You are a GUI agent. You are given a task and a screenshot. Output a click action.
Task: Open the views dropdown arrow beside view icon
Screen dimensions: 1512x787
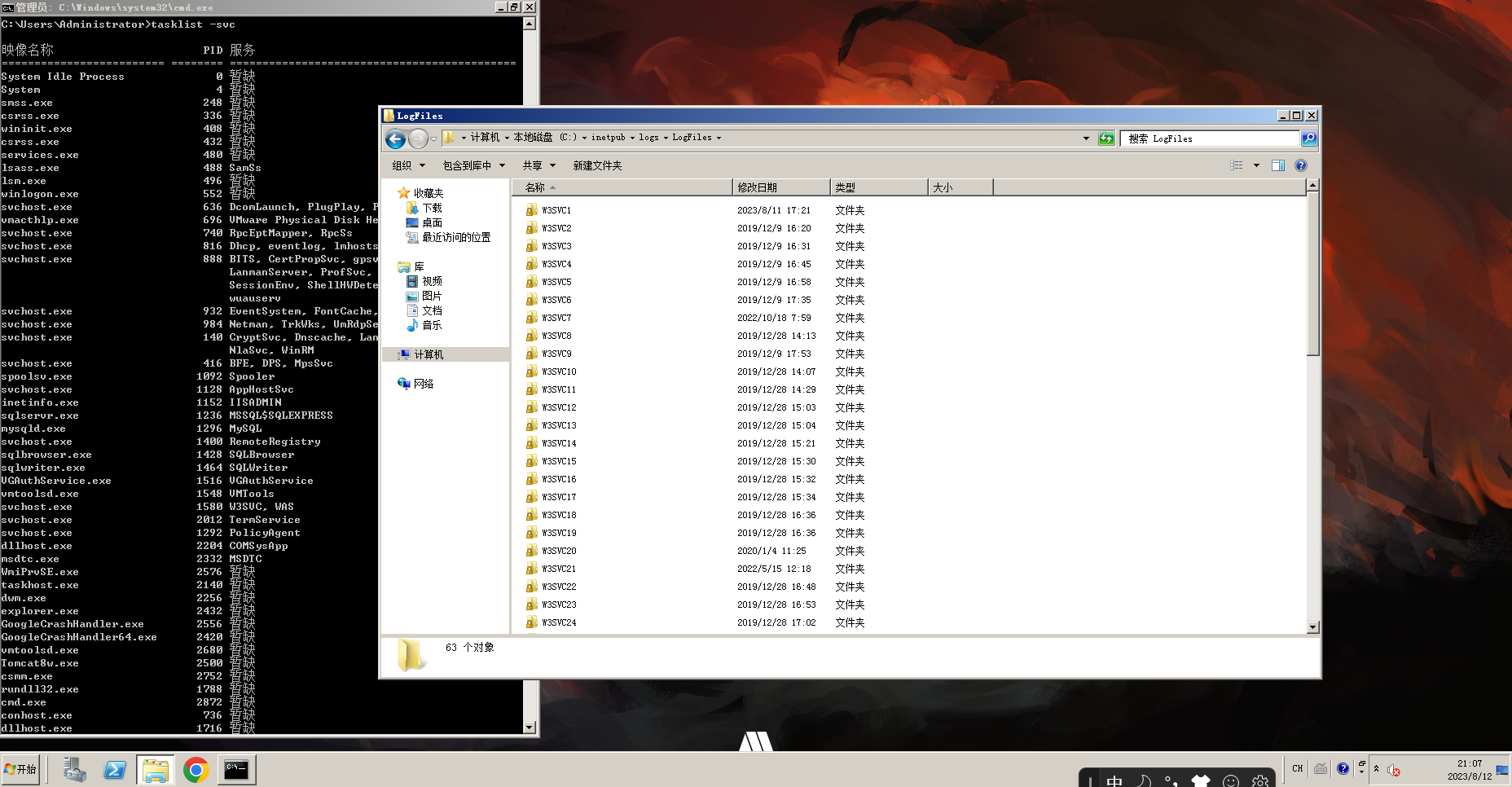1256,165
